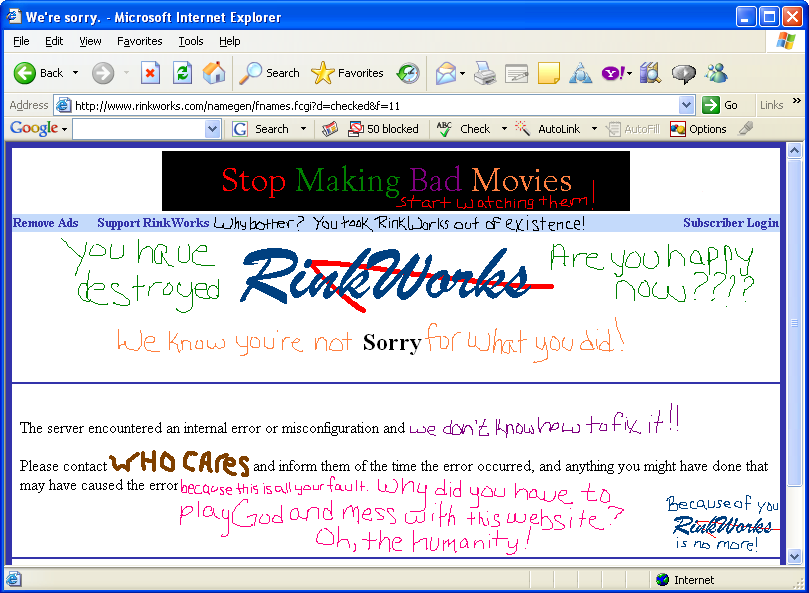Open the View menu
Viewport: 809px width, 593px height.
[x=90, y=41]
